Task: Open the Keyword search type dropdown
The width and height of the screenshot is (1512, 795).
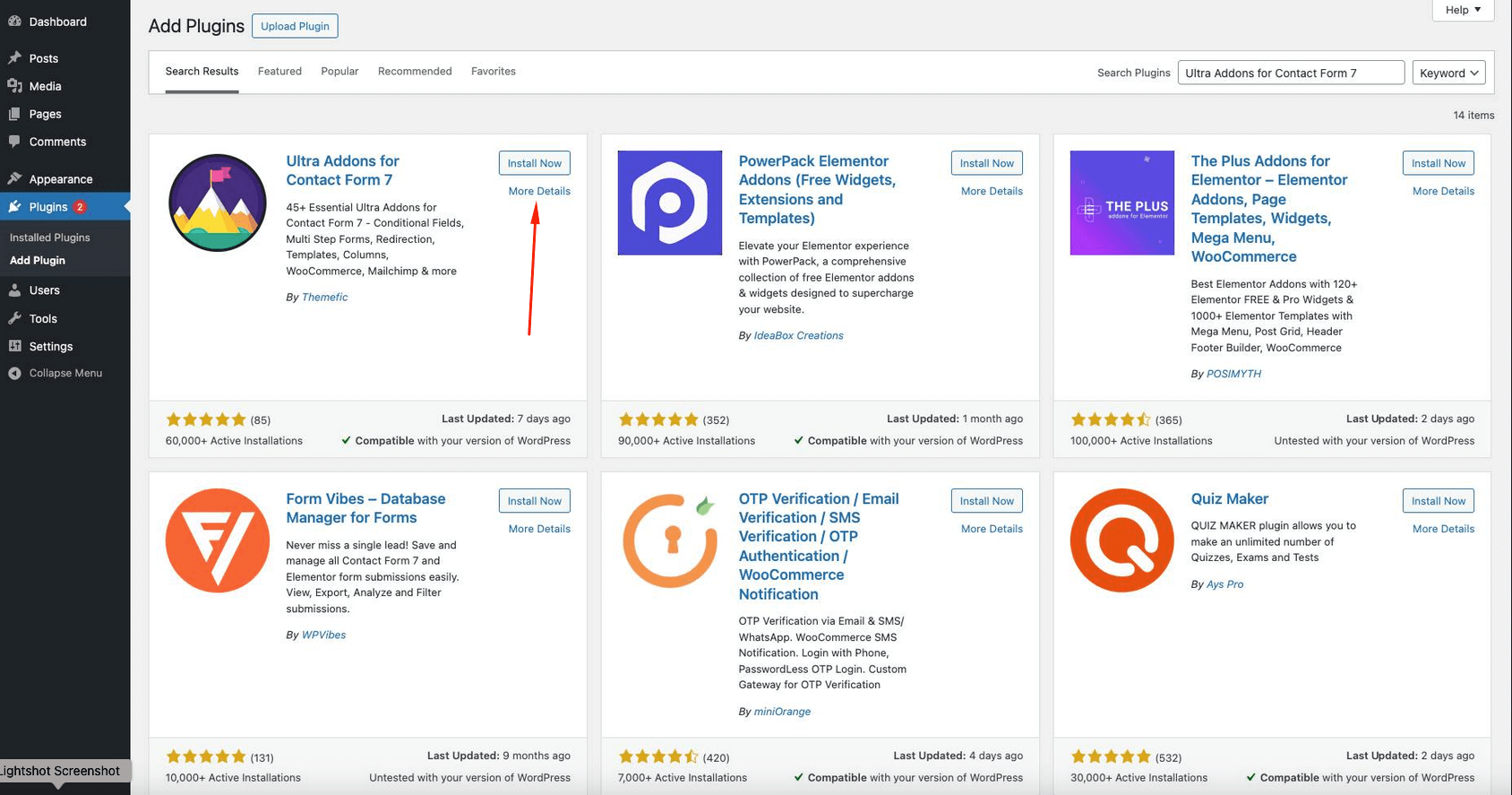Action: coord(1448,73)
